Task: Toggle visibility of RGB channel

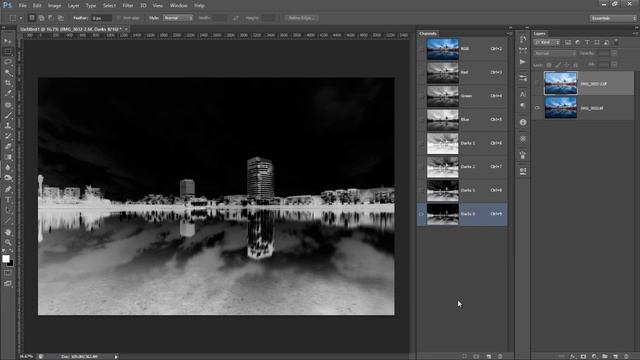Action: 421,49
